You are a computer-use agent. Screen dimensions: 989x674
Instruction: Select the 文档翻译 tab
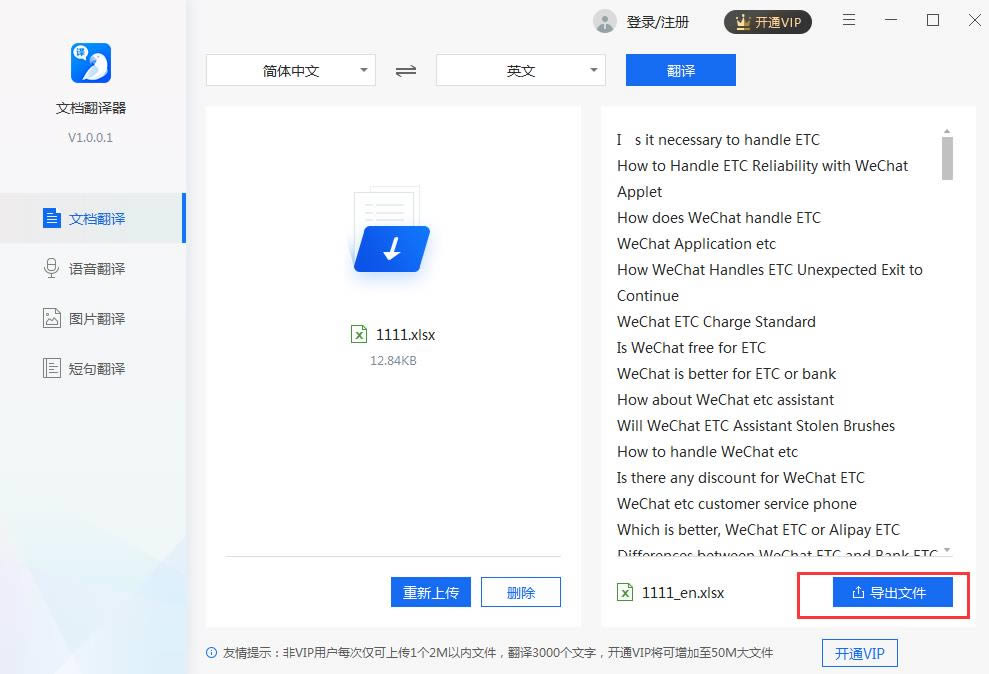pos(91,218)
